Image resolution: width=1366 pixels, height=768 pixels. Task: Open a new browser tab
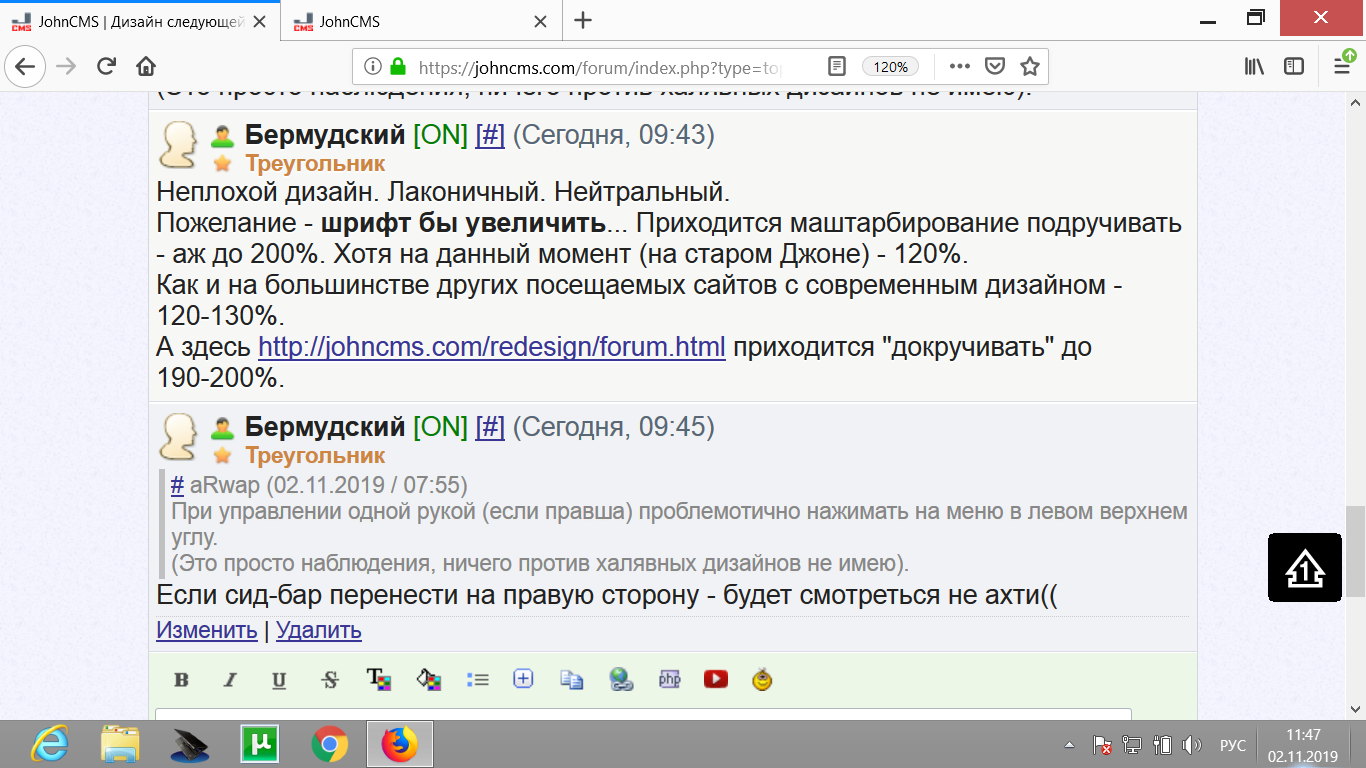(x=583, y=21)
